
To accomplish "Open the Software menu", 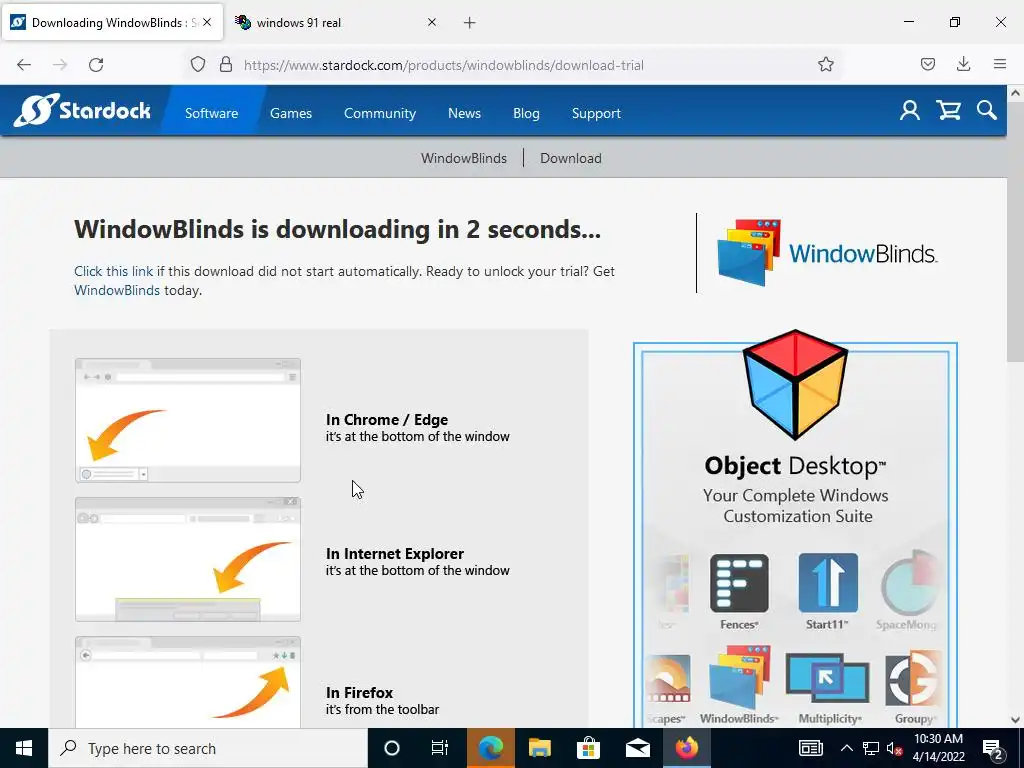I will click(212, 113).
